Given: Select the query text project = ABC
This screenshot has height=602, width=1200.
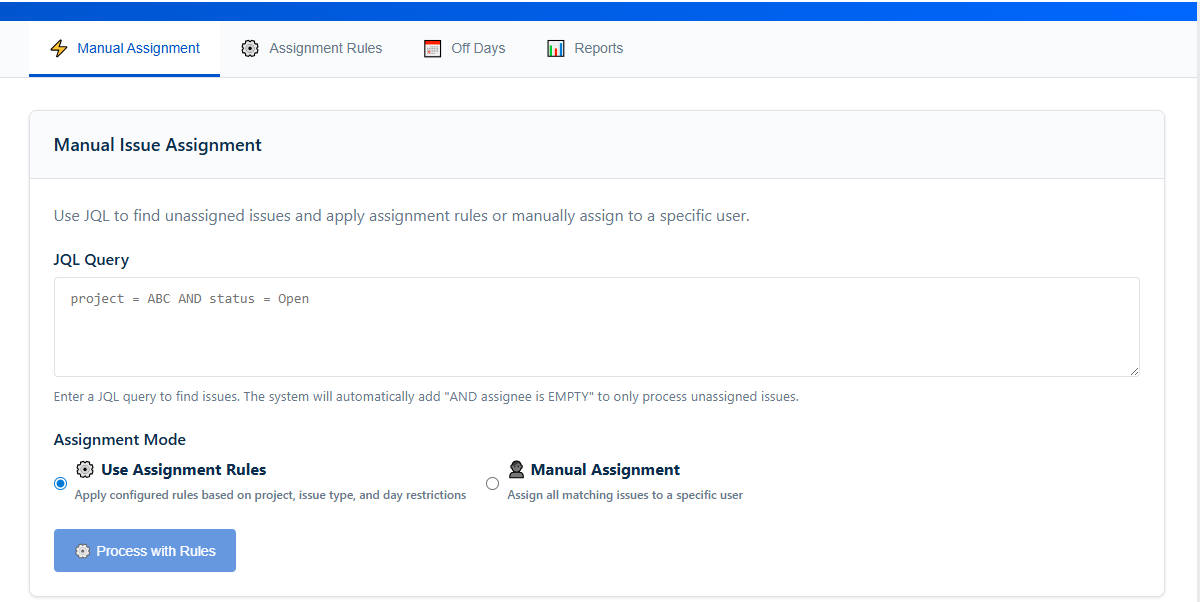Looking at the screenshot, I should [117, 298].
